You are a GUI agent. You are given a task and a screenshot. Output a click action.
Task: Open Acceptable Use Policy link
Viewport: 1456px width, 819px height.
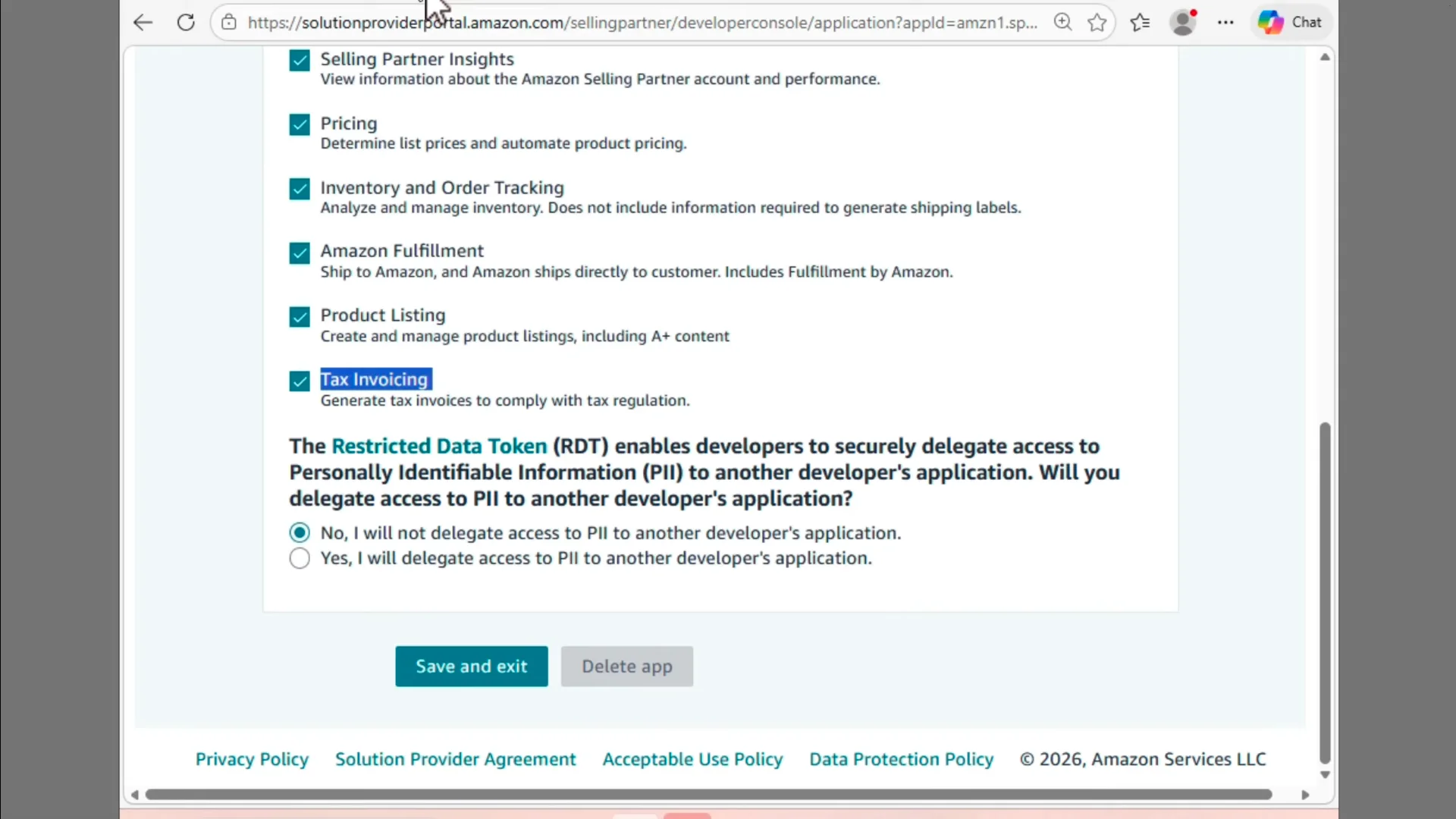coord(692,759)
